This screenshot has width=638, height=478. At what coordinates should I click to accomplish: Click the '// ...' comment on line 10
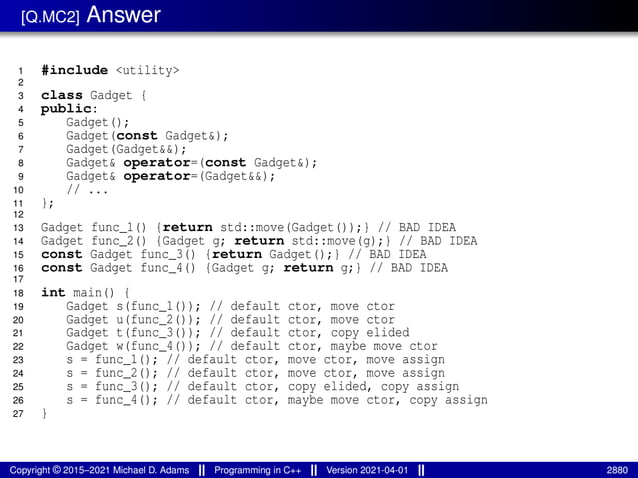pyautogui.click(x=87, y=190)
